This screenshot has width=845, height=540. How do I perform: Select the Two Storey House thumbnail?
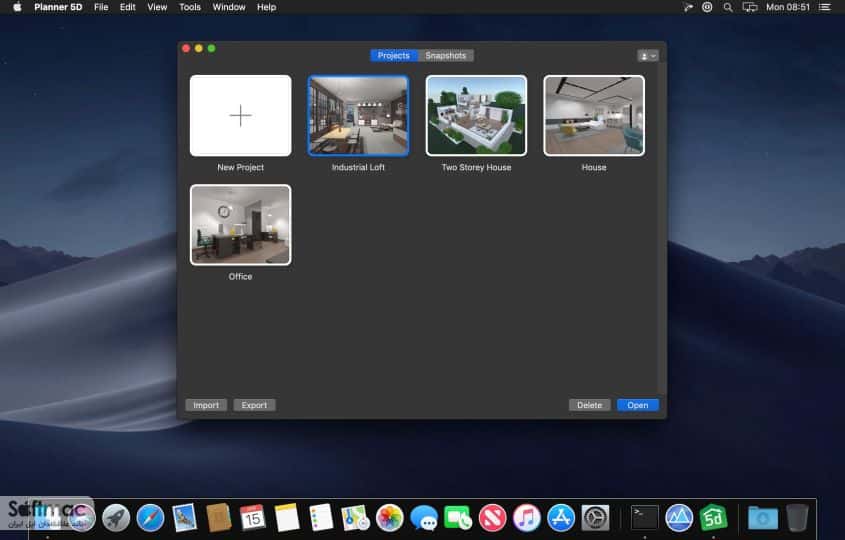(476, 115)
